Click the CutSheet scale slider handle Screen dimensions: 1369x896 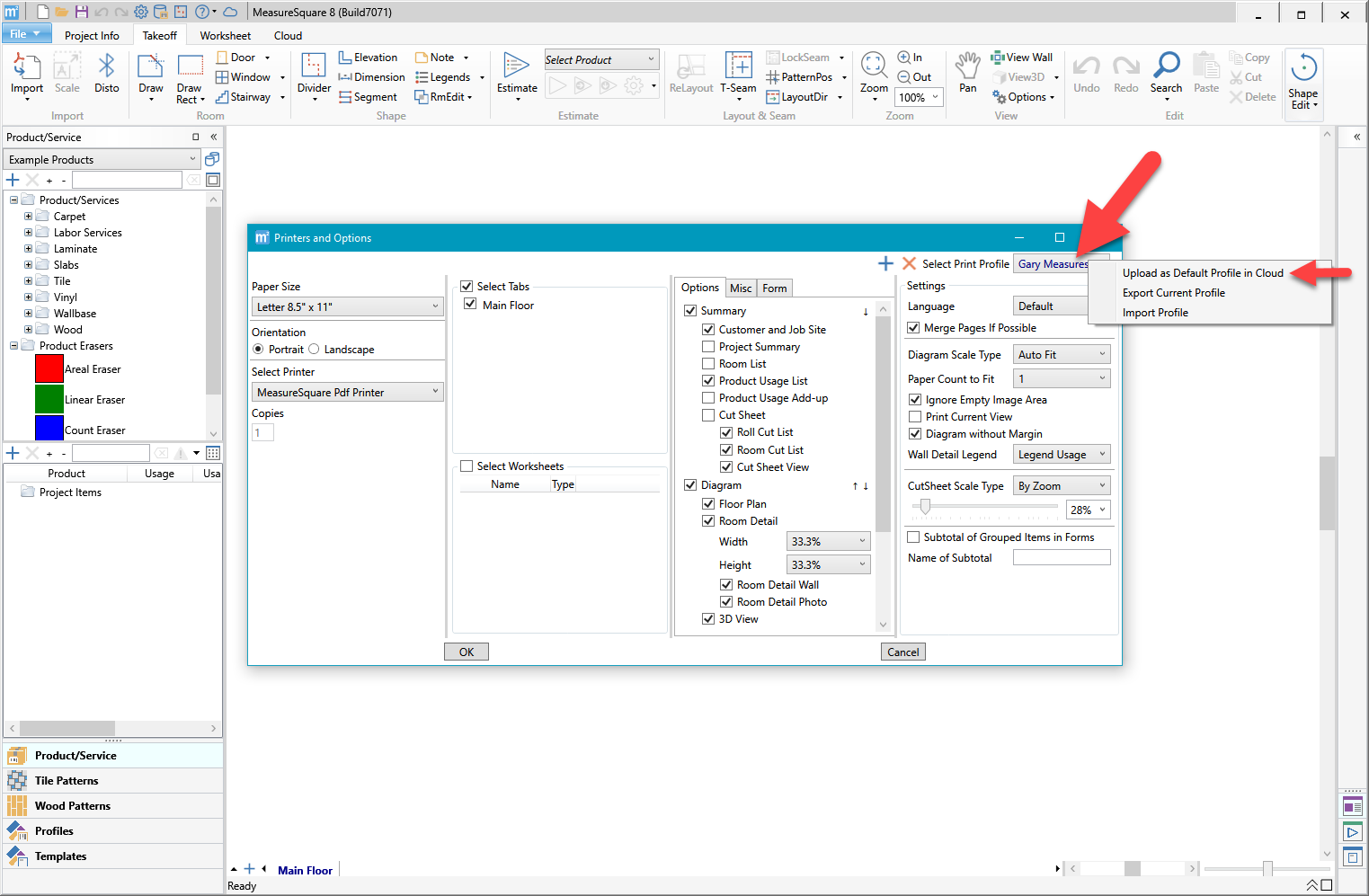click(925, 507)
